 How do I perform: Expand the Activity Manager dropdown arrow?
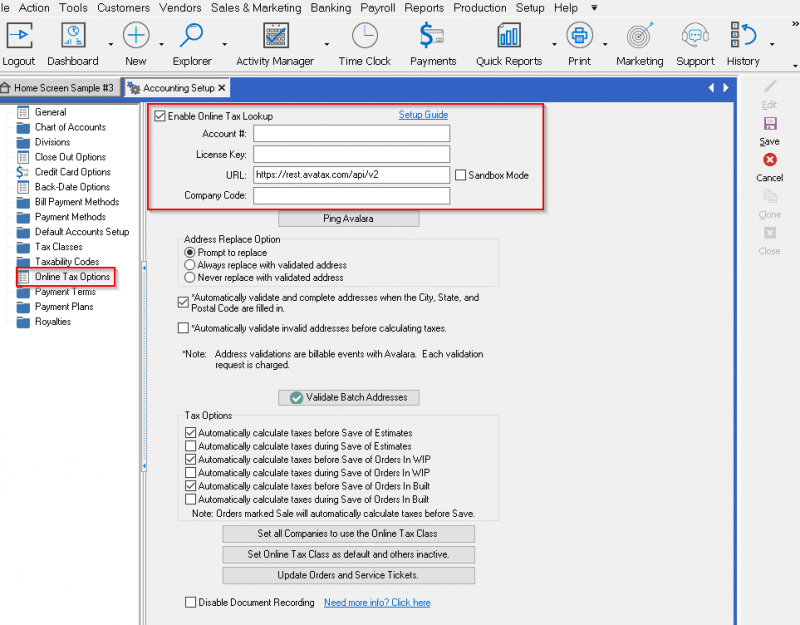(x=327, y=44)
